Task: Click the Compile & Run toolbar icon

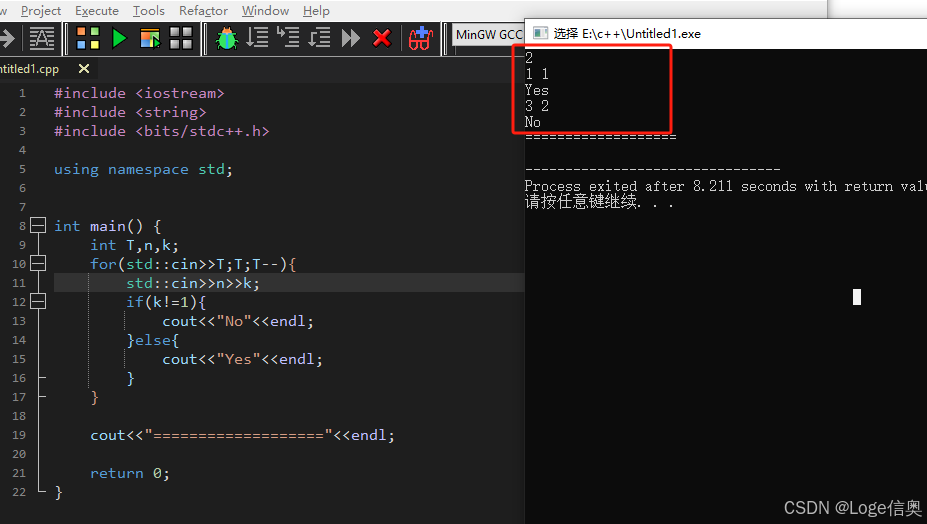Action: (x=150, y=38)
